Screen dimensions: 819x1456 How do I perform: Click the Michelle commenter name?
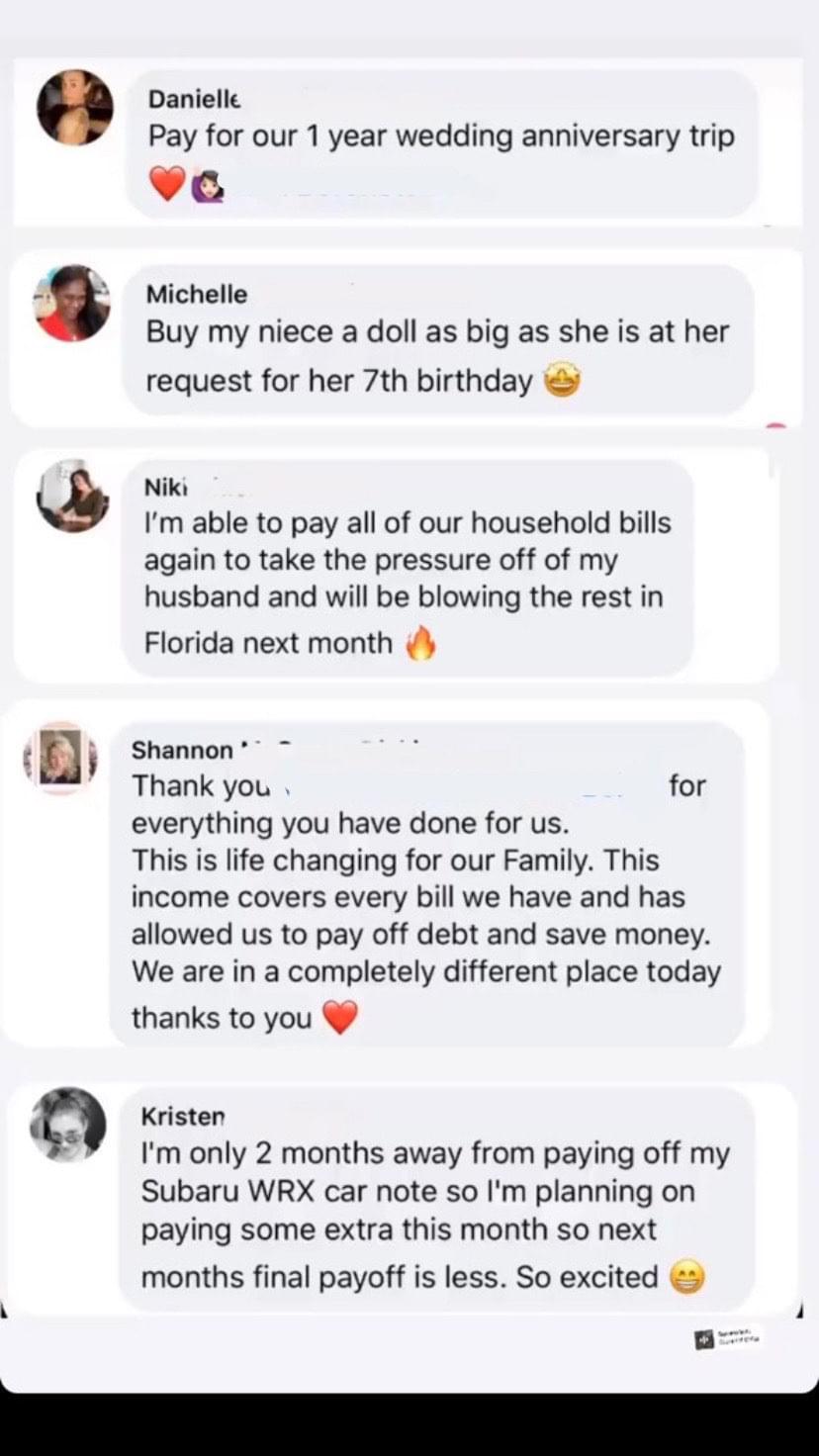(197, 294)
